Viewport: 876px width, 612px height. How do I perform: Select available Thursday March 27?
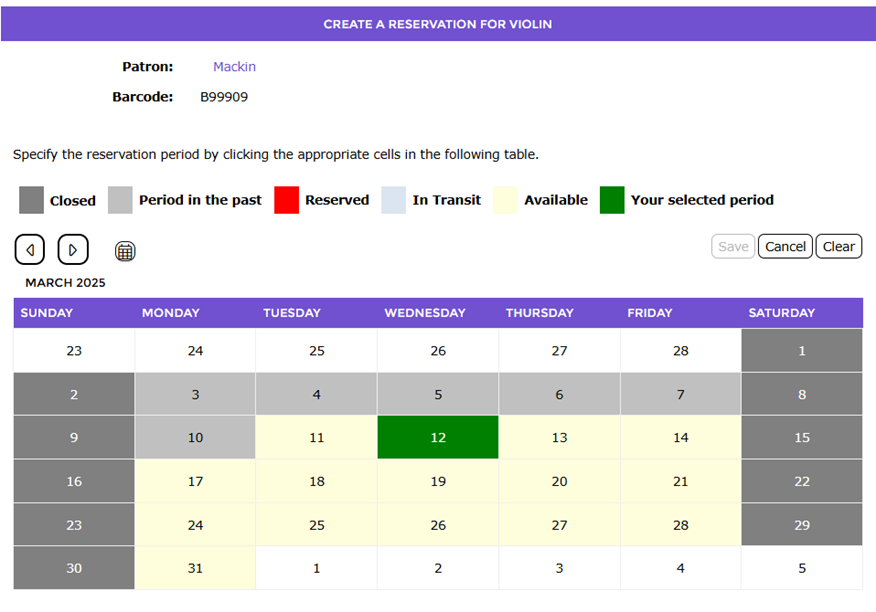(x=559, y=525)
